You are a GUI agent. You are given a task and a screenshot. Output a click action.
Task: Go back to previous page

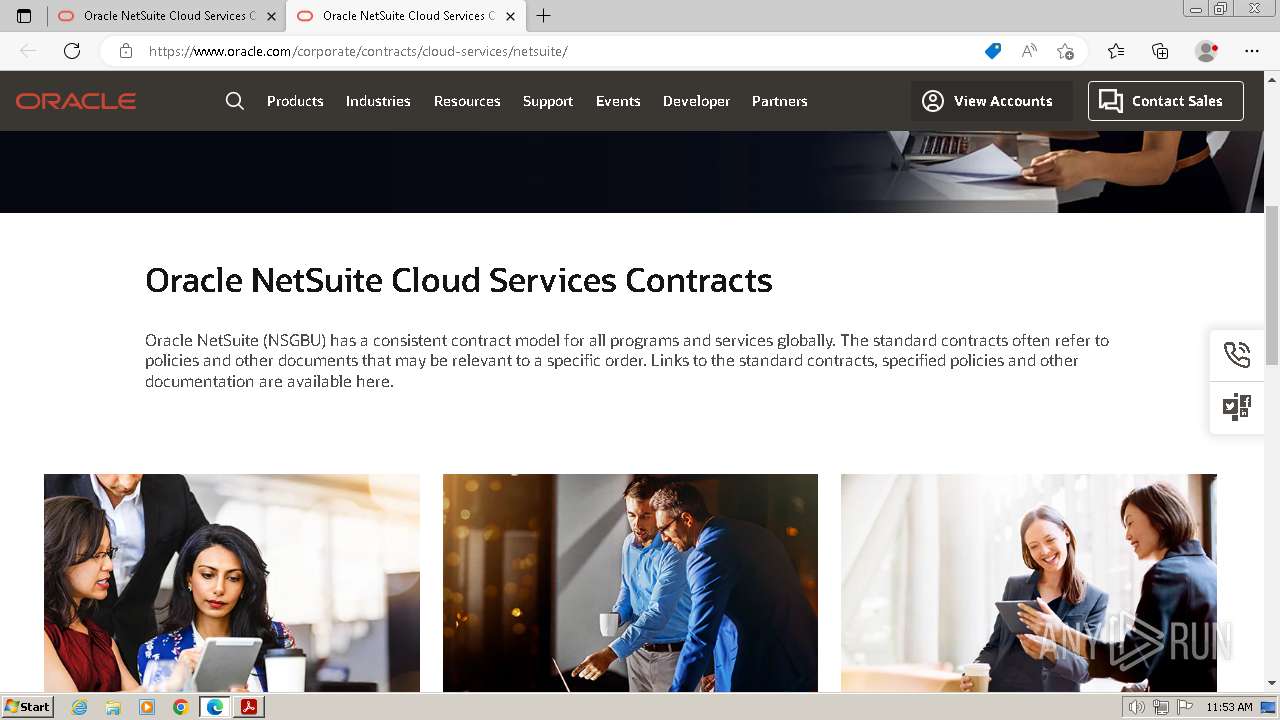tap(28, 51)
